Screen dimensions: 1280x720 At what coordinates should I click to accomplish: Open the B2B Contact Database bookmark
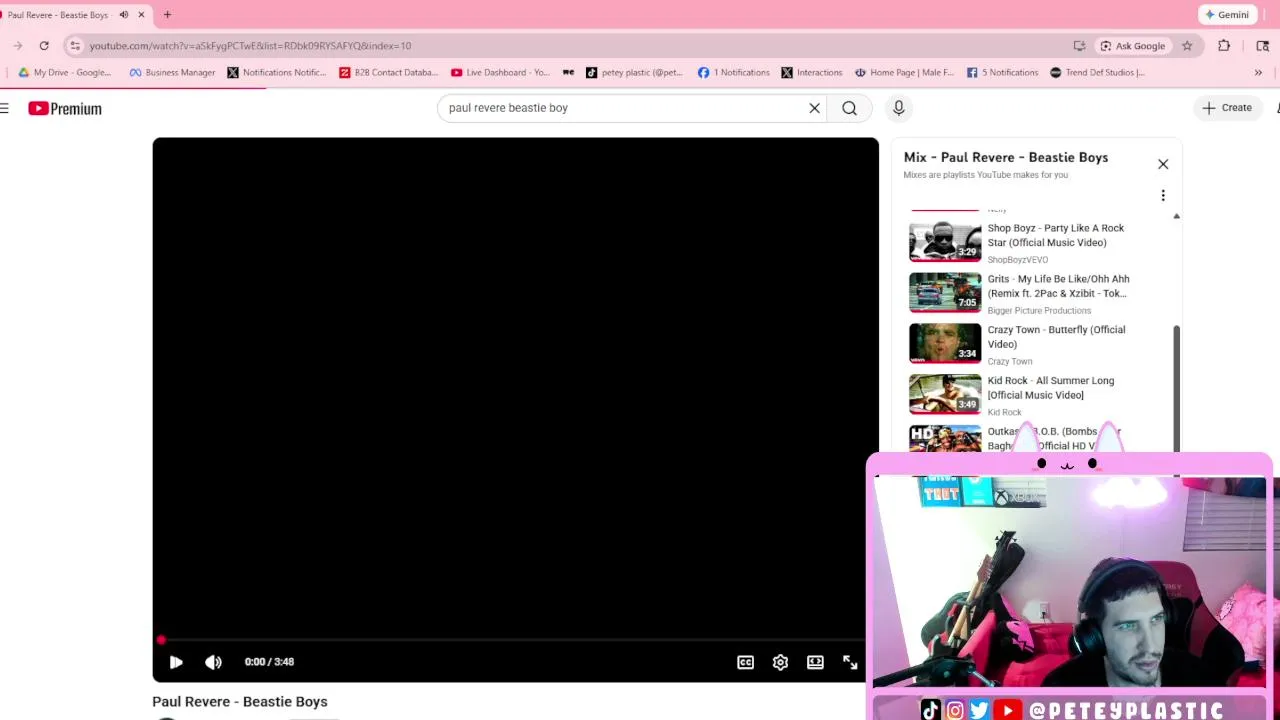(x=389, y=72)
